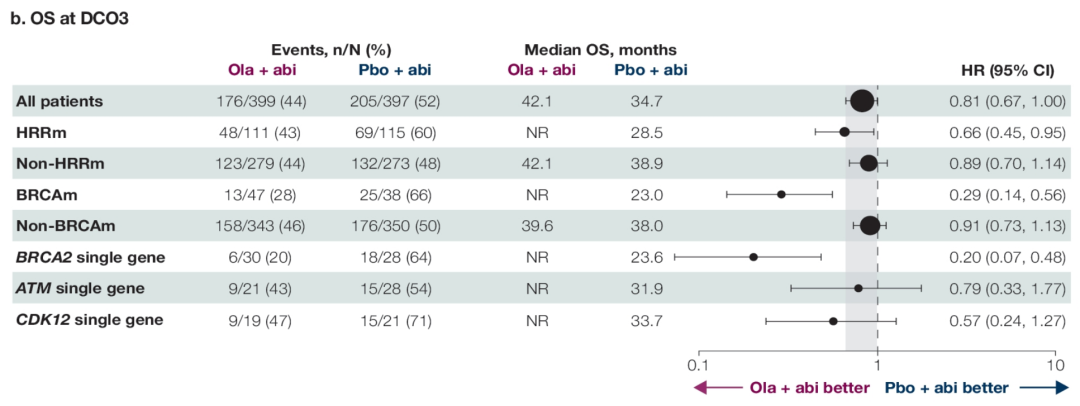Click the ATM single gene plot marker
Image resolution: width=1080 pixels, height=406 pixels.
coord(858,289)
